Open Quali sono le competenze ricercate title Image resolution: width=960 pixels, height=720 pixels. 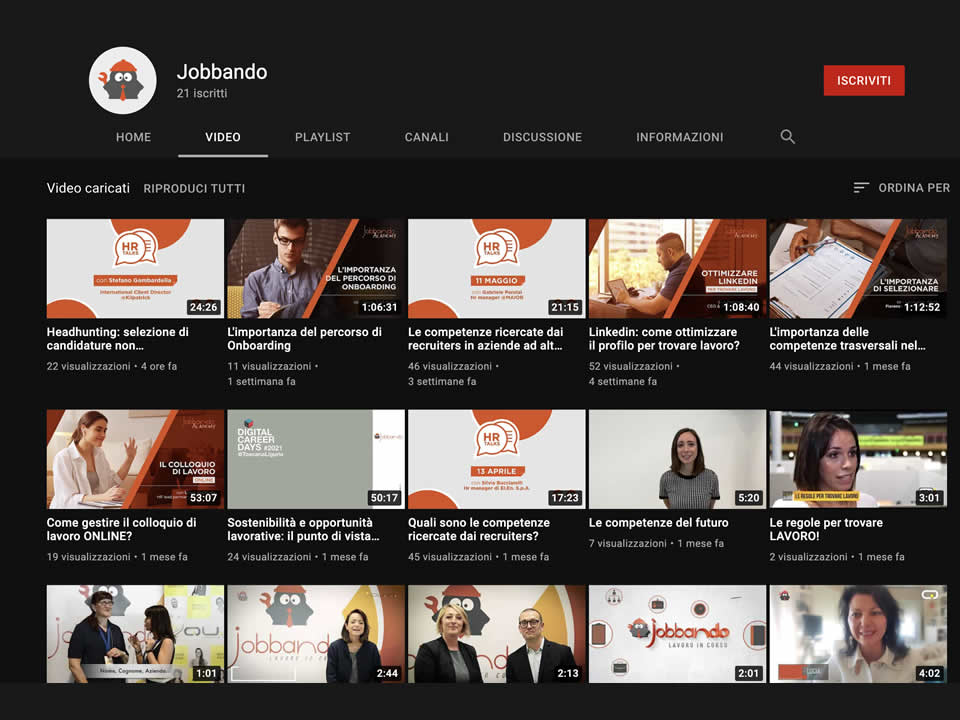click(x=479, y=529)
